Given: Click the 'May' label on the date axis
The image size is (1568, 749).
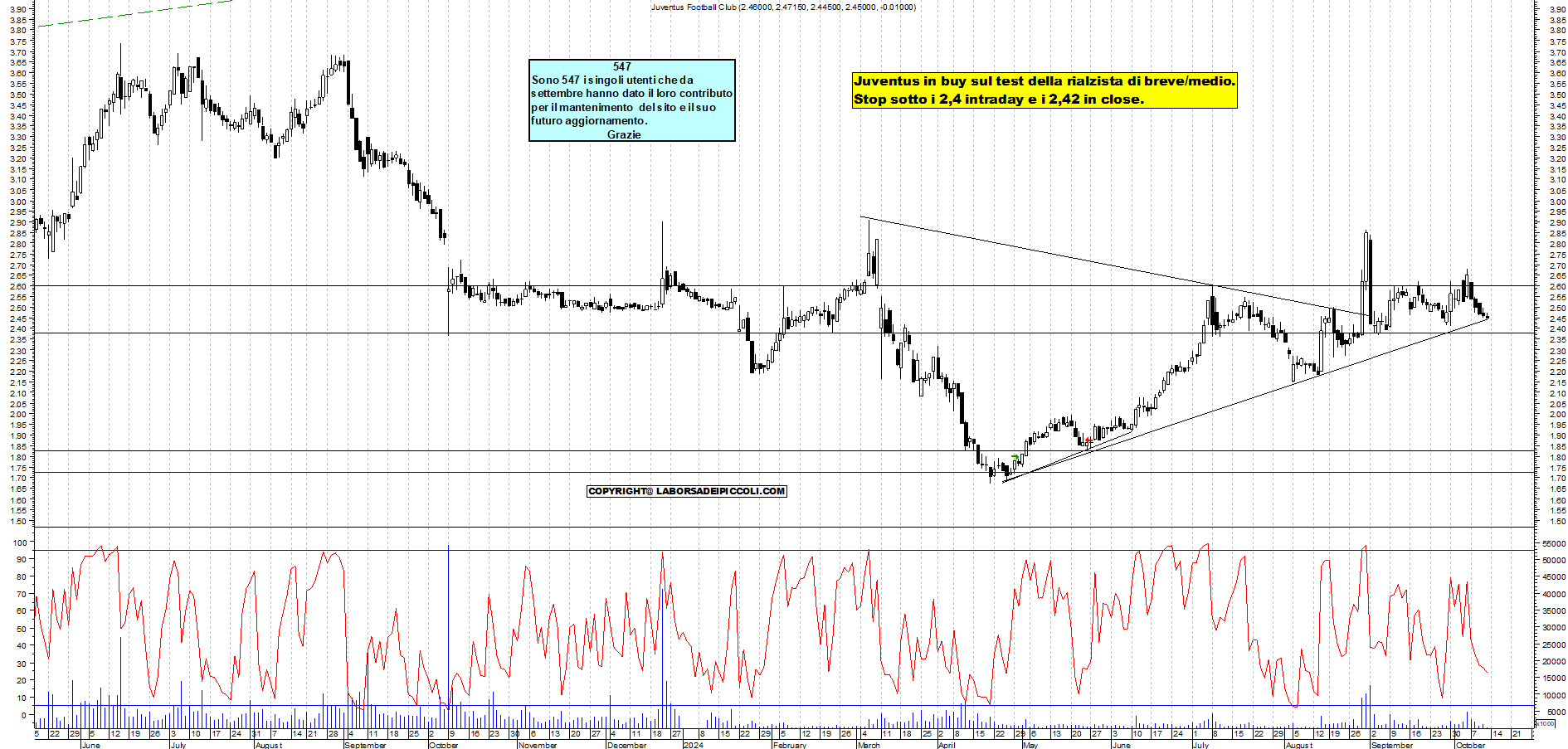Looking at the screenshot, I should pos(1030,745).
